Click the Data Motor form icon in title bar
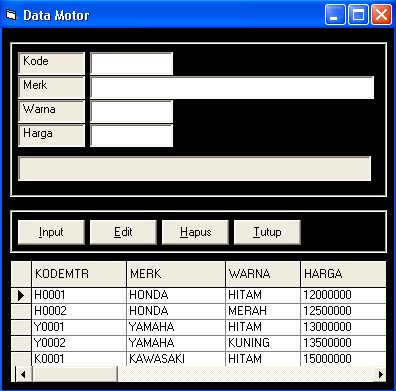Image resolution: width=396 pixels, height=391 pixels. click(x=11, y=15)
